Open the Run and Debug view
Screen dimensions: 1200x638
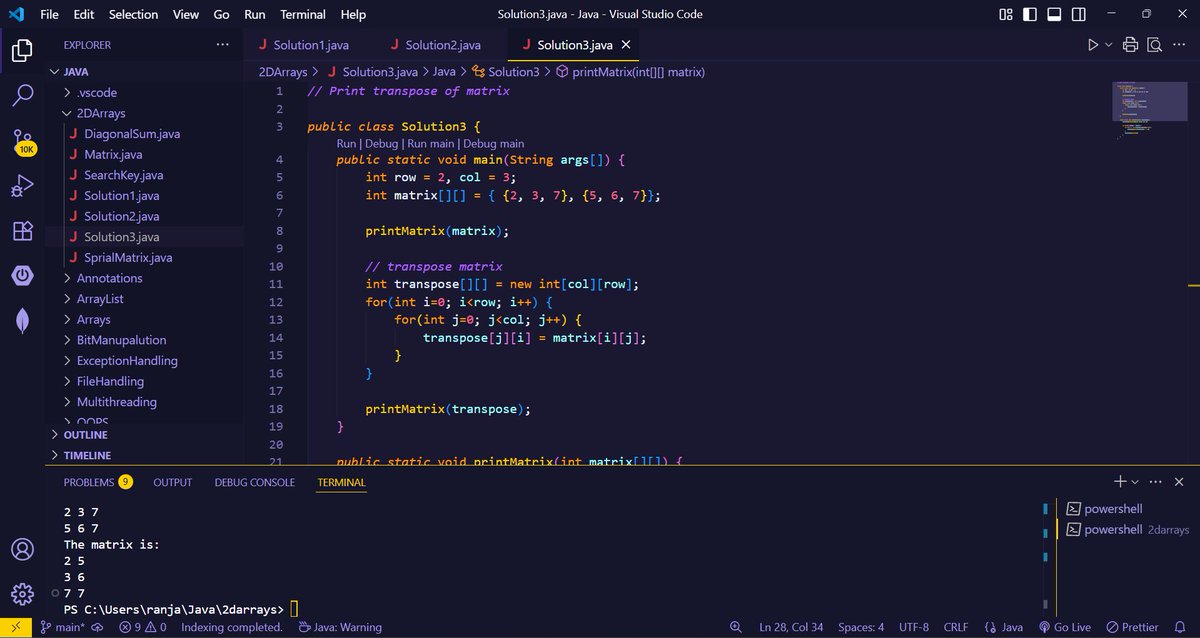22,186
